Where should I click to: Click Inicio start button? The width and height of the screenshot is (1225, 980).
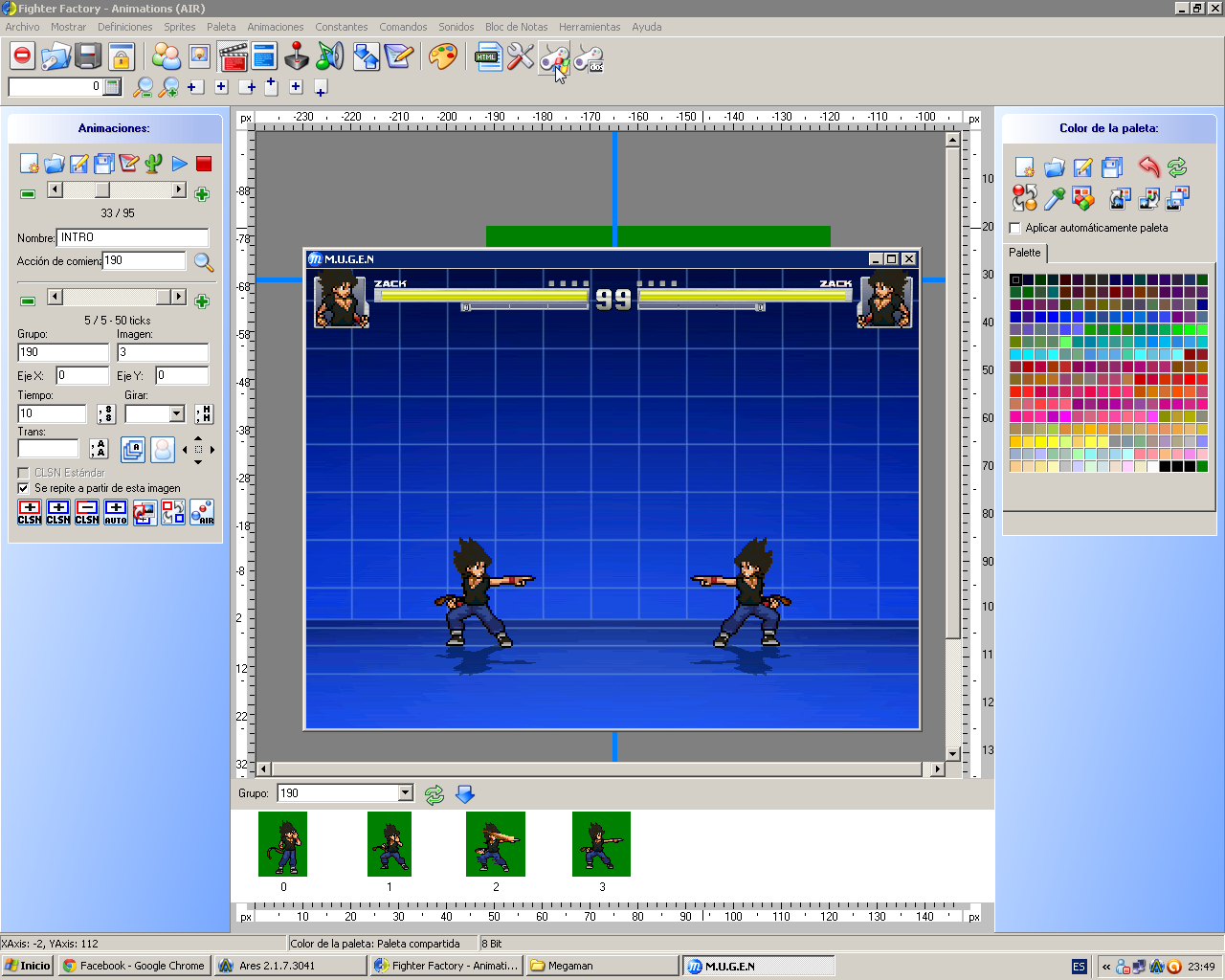point(28,966)
